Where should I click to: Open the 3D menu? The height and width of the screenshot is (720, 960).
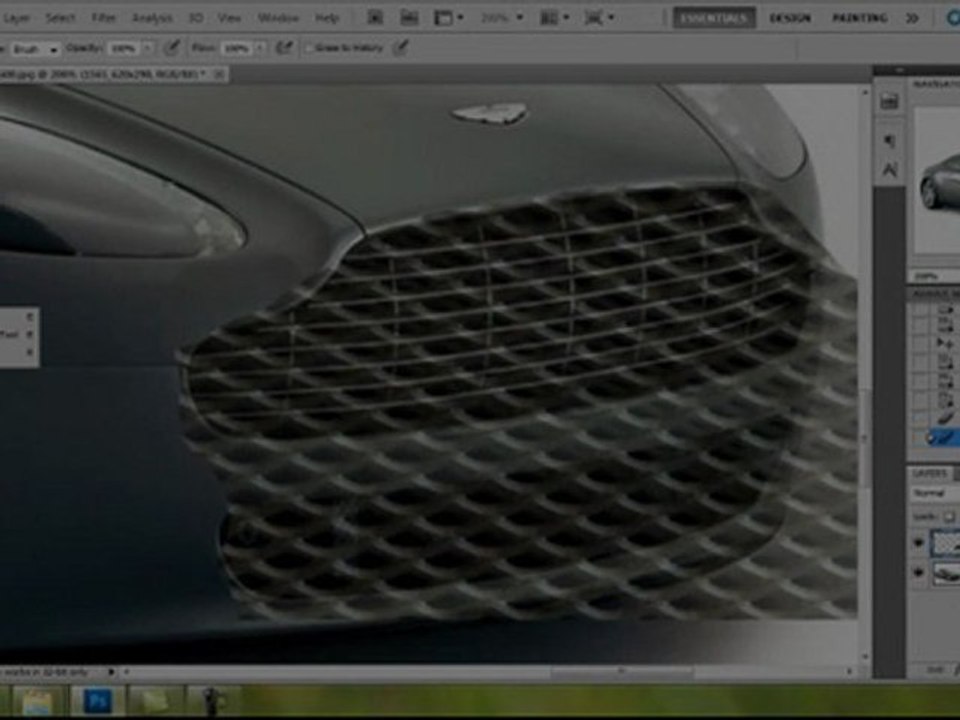(196, 18)
